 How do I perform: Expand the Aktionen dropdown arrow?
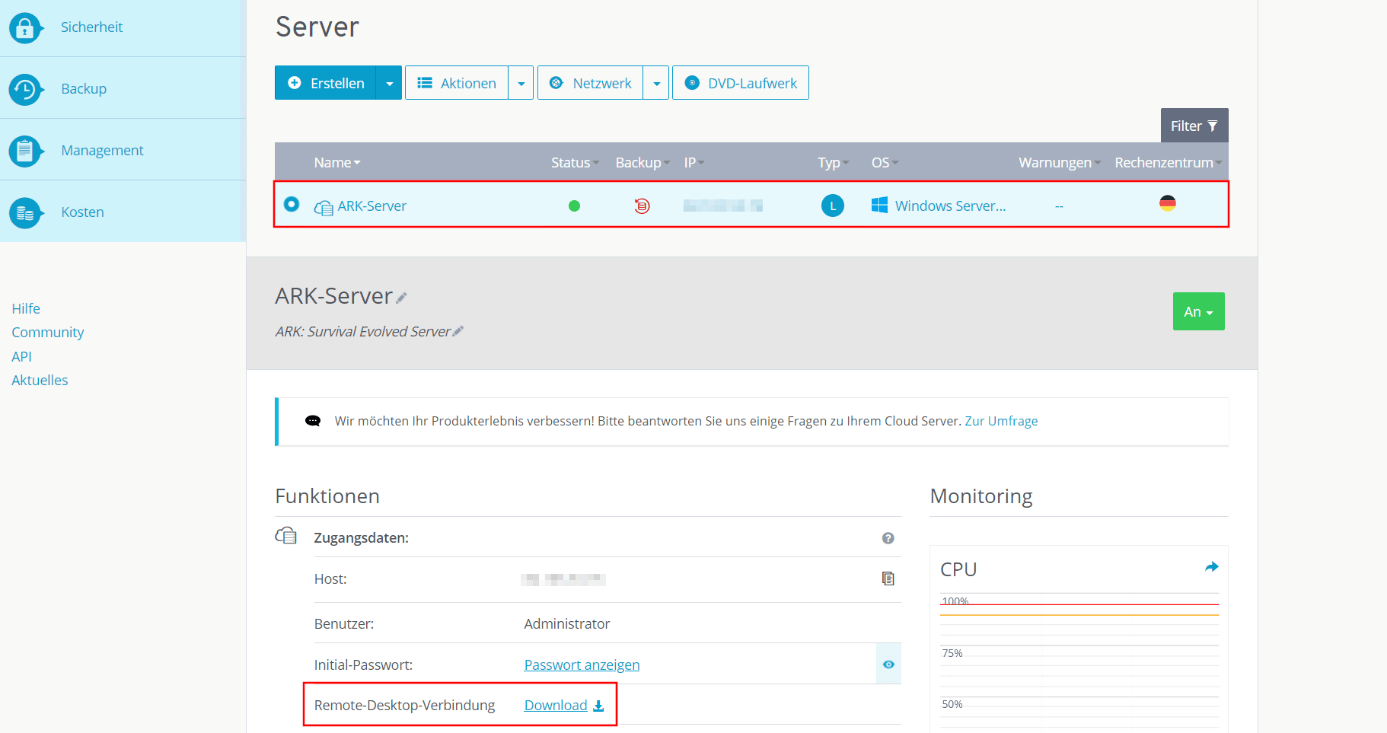click(521, 83)
